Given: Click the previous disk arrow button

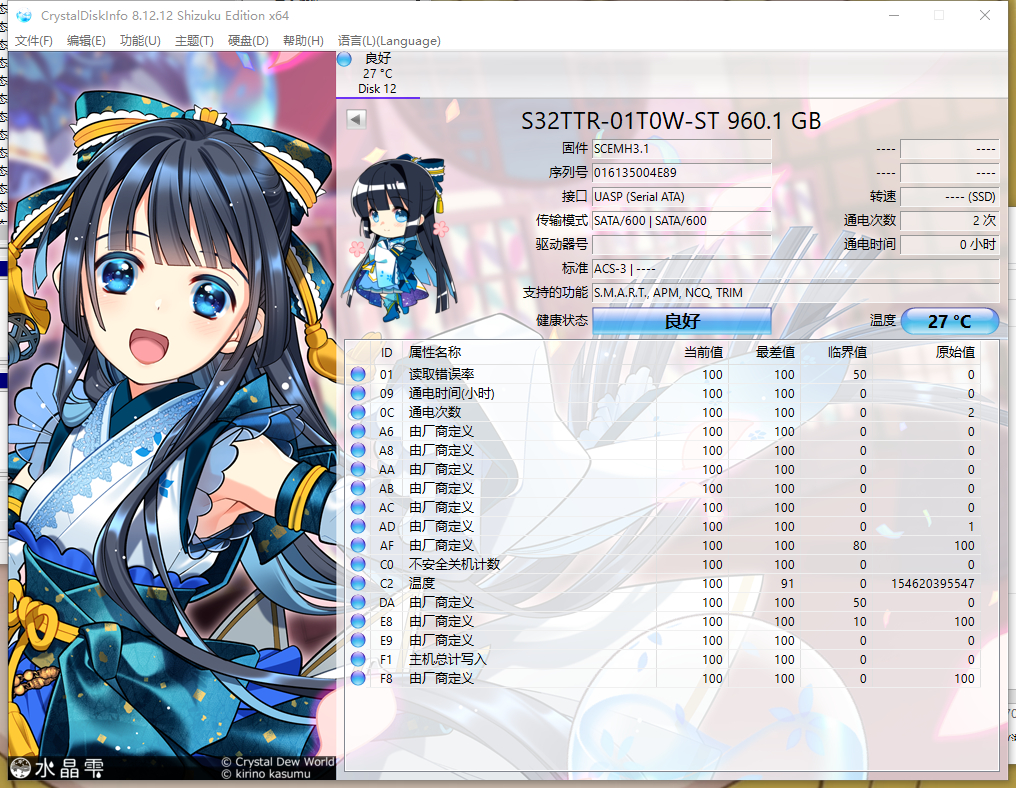Looking at the screenshot, I should [x=356, y=119].
